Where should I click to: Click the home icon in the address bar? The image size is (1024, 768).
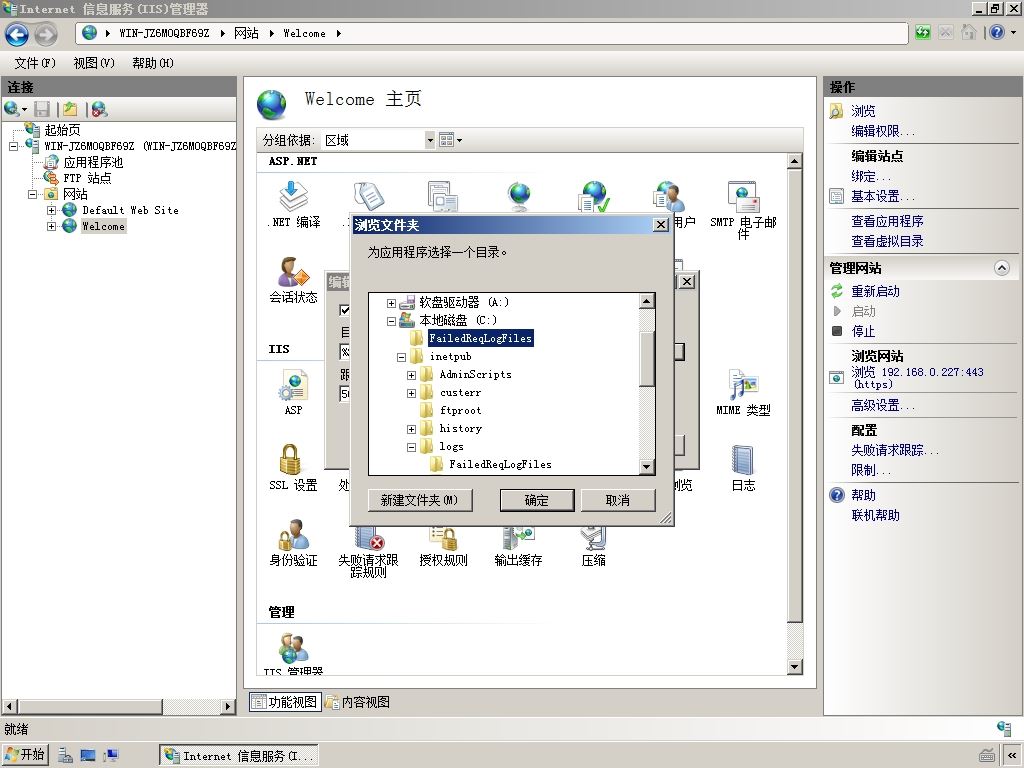tap(969, 33)
